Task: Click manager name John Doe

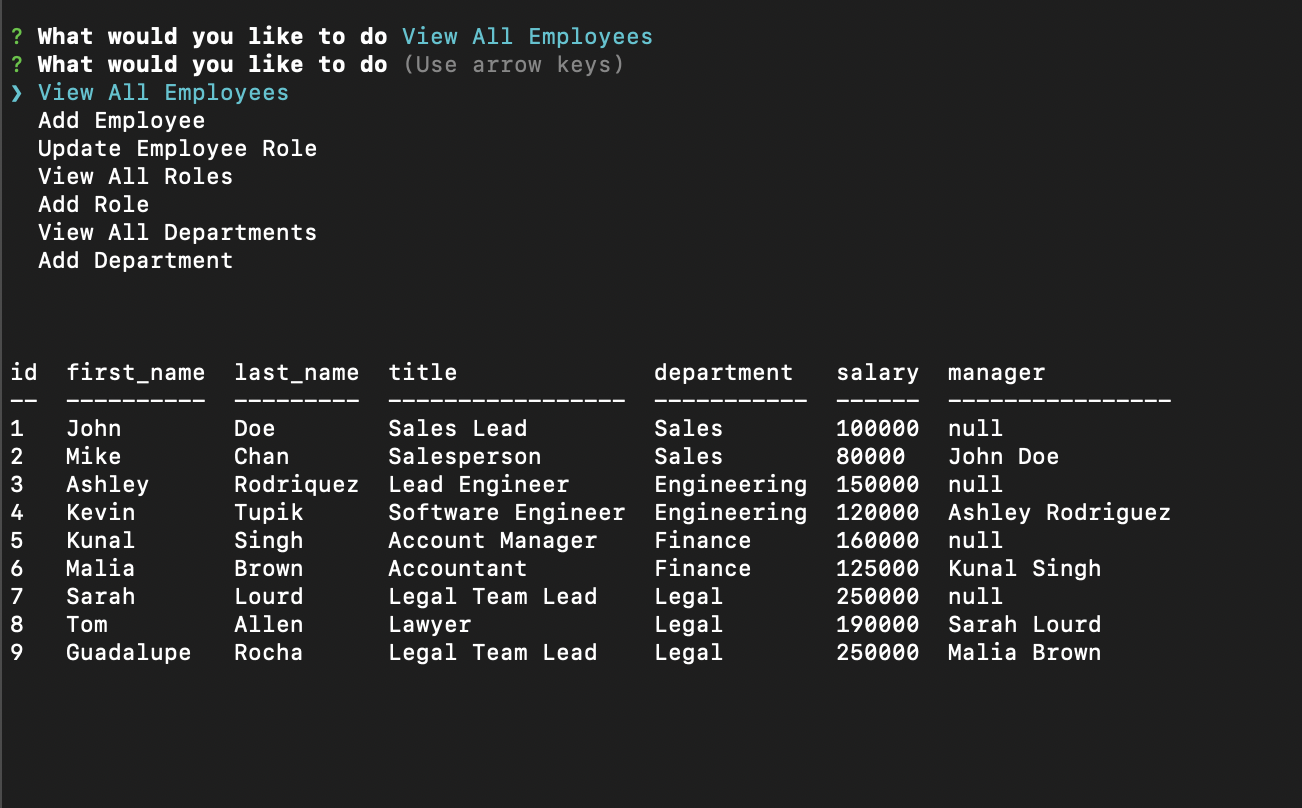Action: tap(1003, 457)
